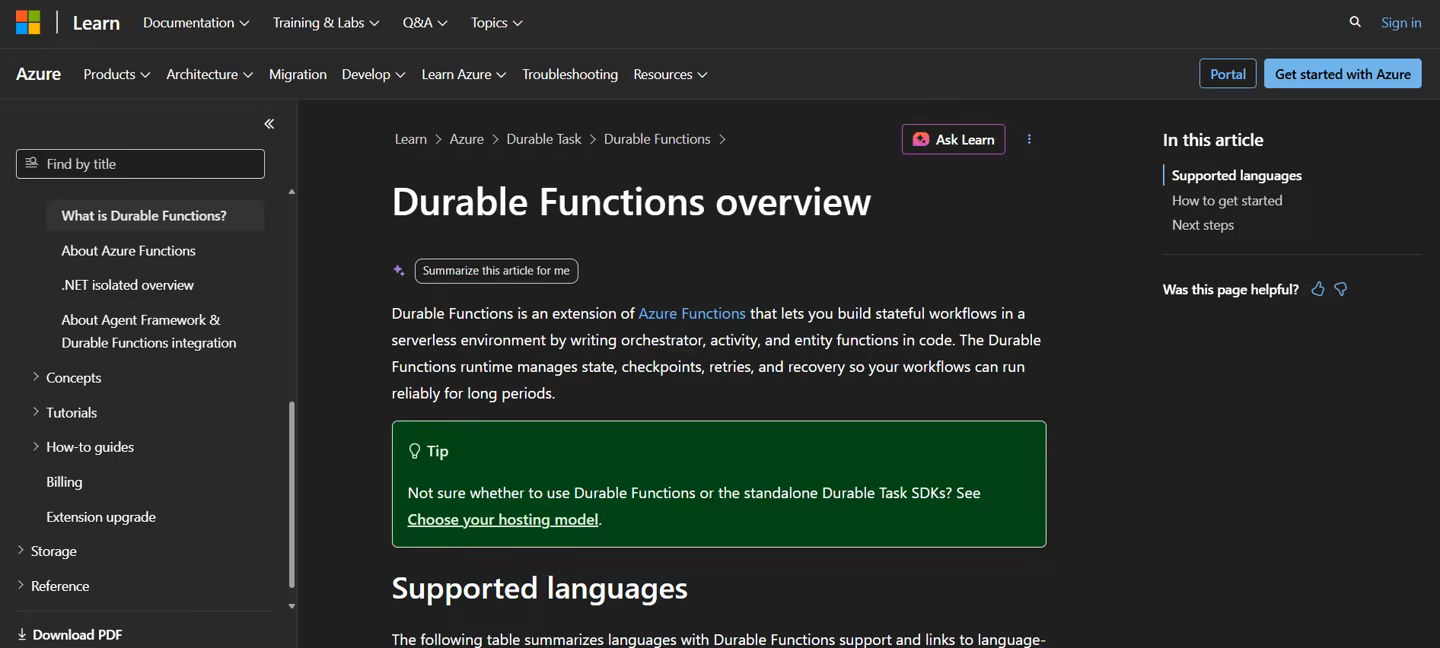Open the more actions vertical dots menu
Image resolution: width=1440 pixels, height=648 pixels.
tap(1029, 139)
